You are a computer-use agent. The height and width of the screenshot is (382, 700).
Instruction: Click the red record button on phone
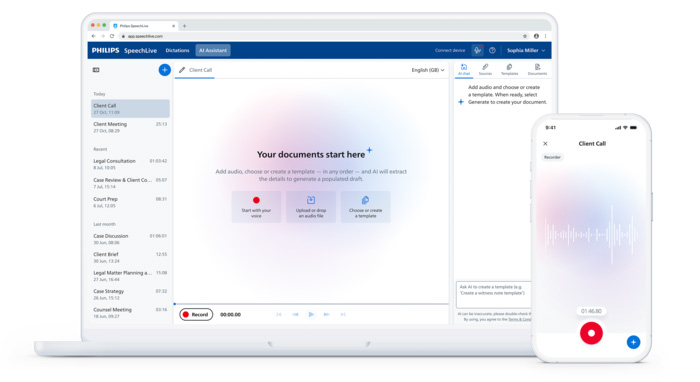point(591,333)
